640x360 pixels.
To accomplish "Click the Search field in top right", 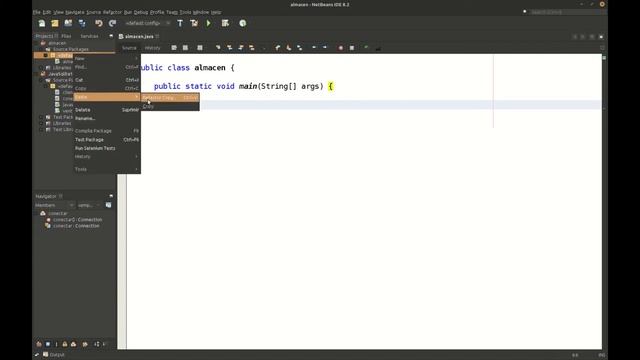I will pyautogui.click(x=567, y=12).
